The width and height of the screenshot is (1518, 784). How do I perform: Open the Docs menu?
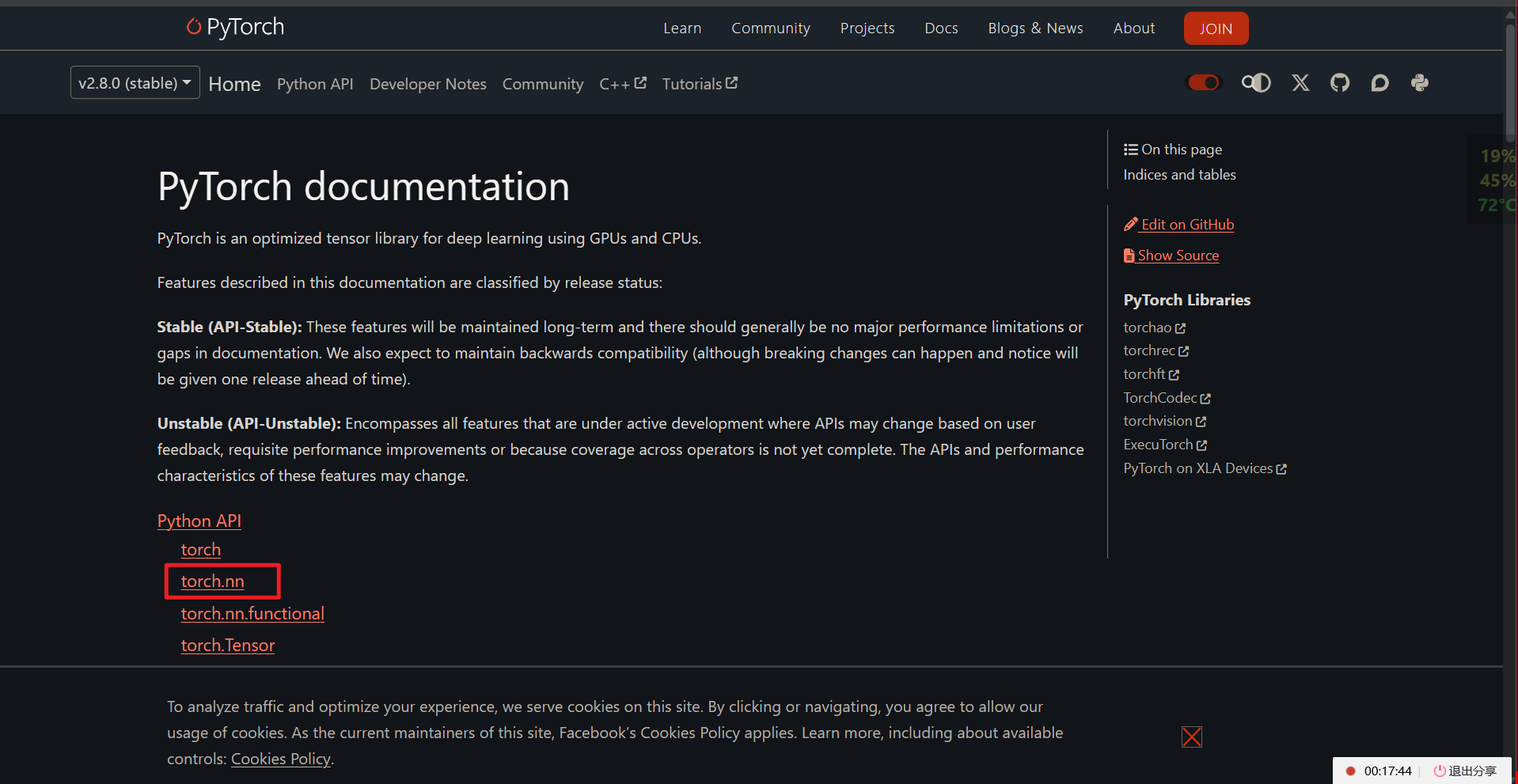[x=941, y=28]
